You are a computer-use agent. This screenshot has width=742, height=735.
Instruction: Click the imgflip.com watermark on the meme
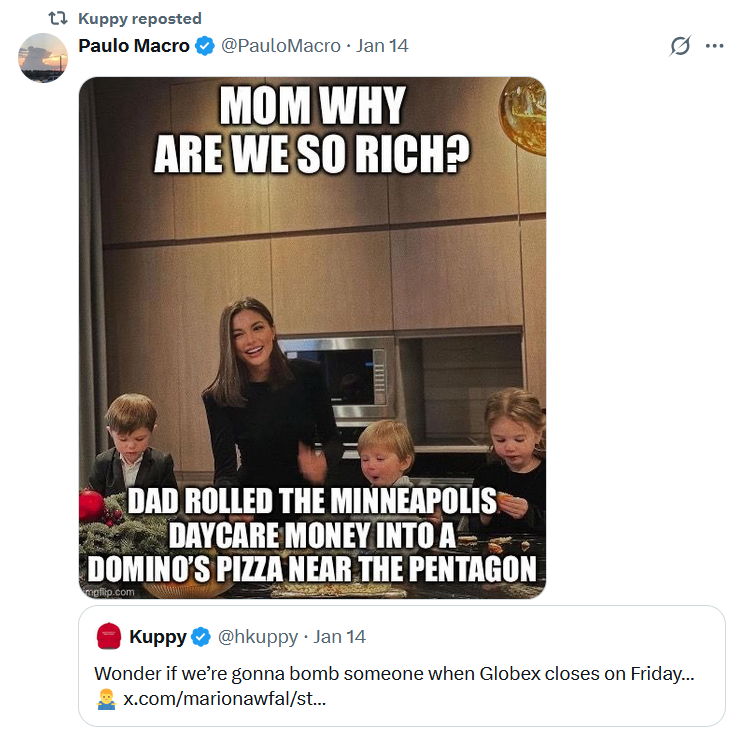click(108, 591)
